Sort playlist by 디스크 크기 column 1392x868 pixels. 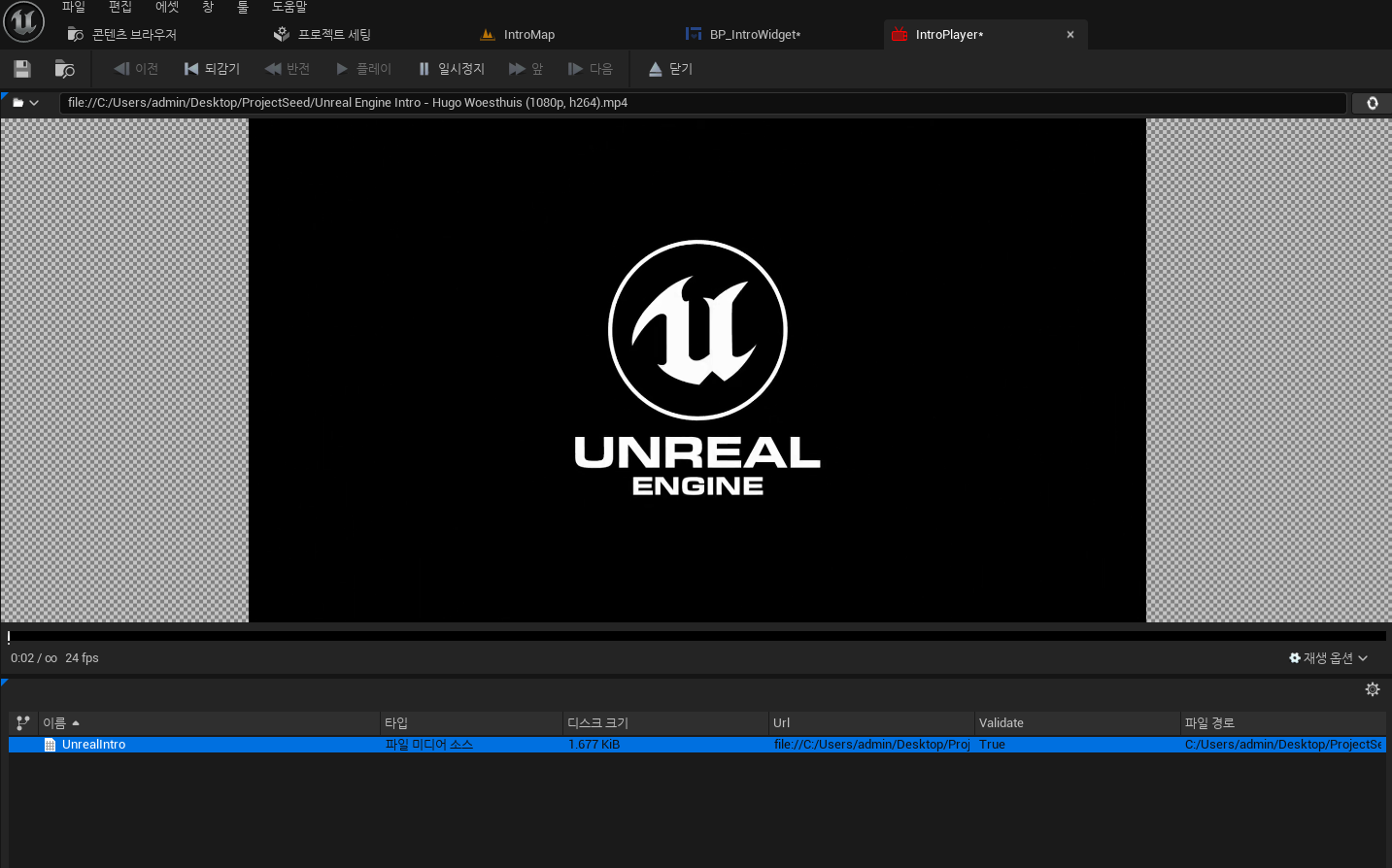(x=665, y=723)
